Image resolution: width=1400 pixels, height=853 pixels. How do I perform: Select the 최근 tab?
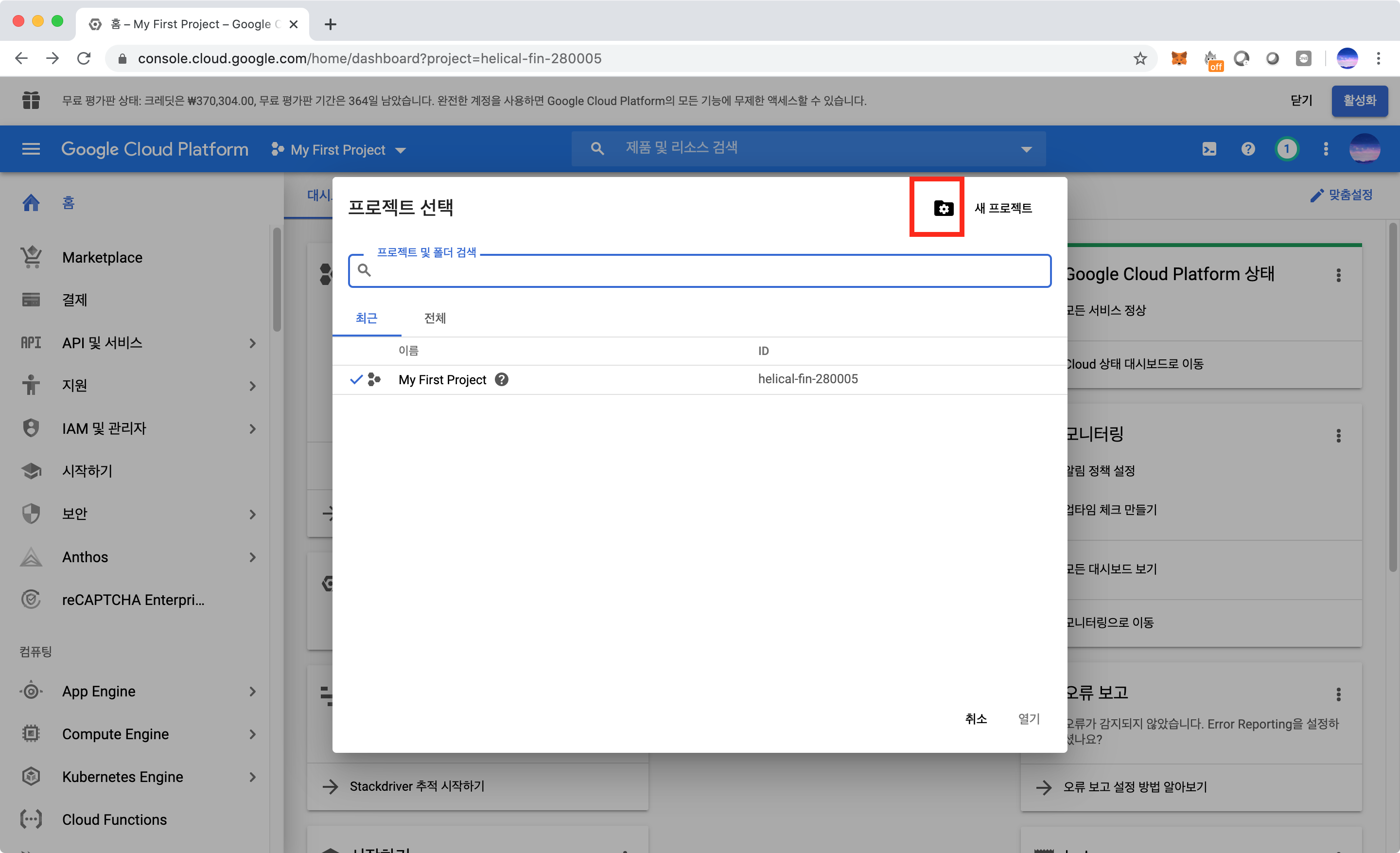click(367, 318)
